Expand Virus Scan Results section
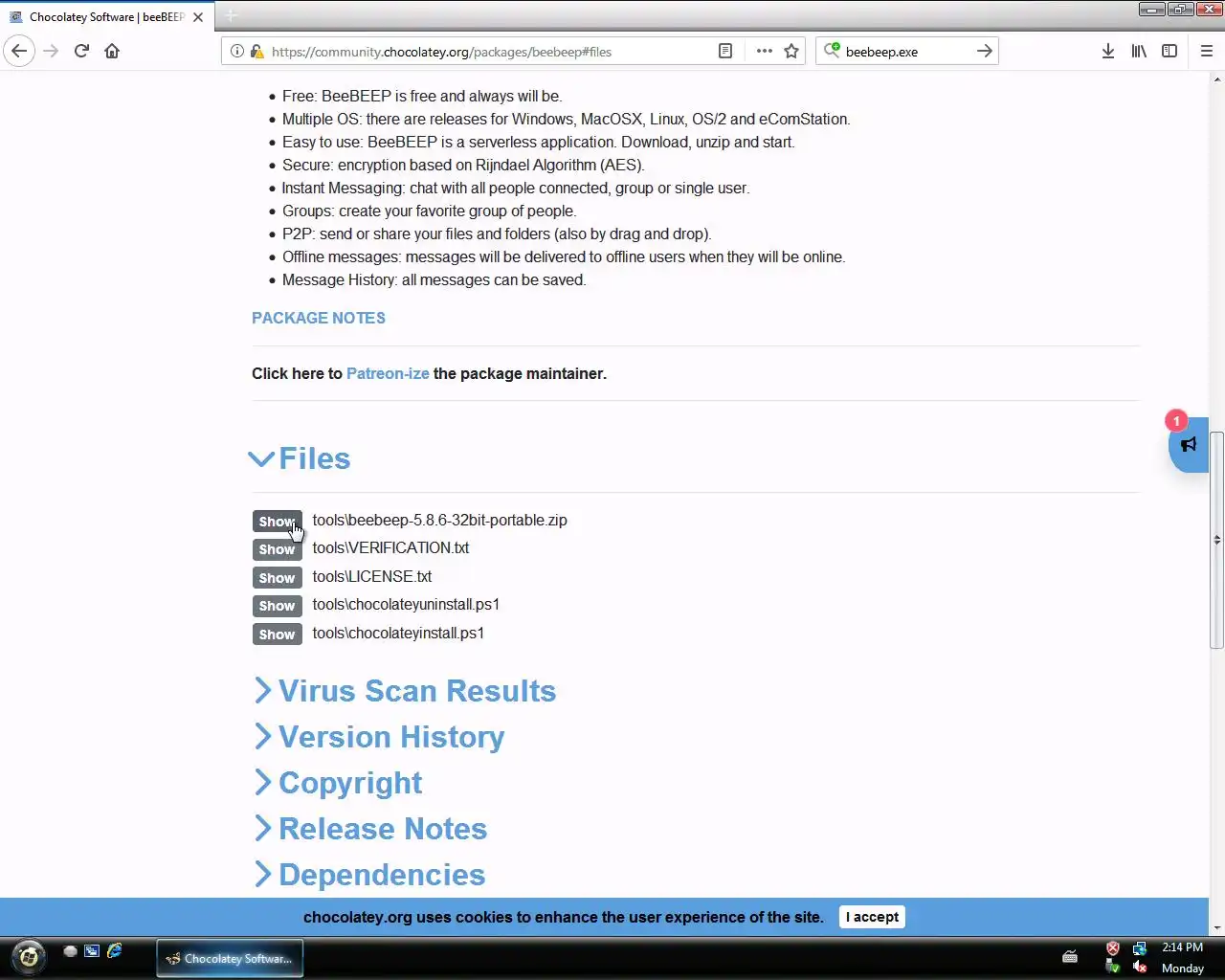 (x=406, y=691)
